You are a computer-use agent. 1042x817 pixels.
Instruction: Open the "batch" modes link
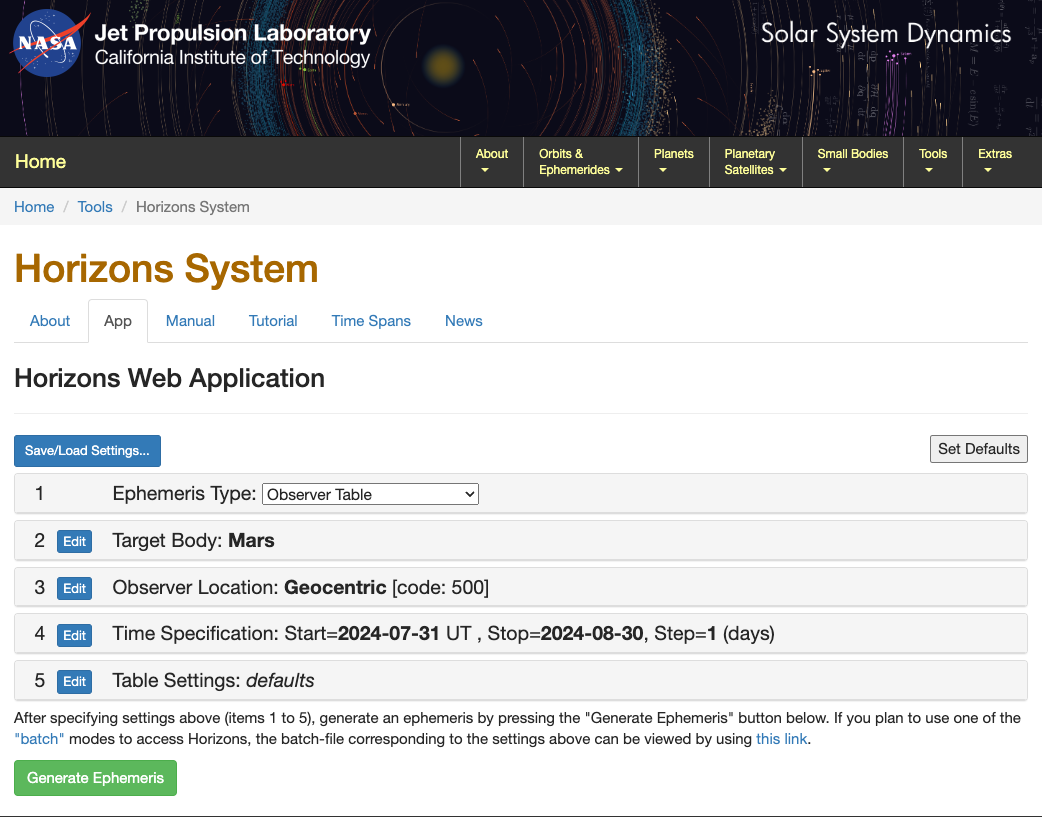[x=39, y=739]
